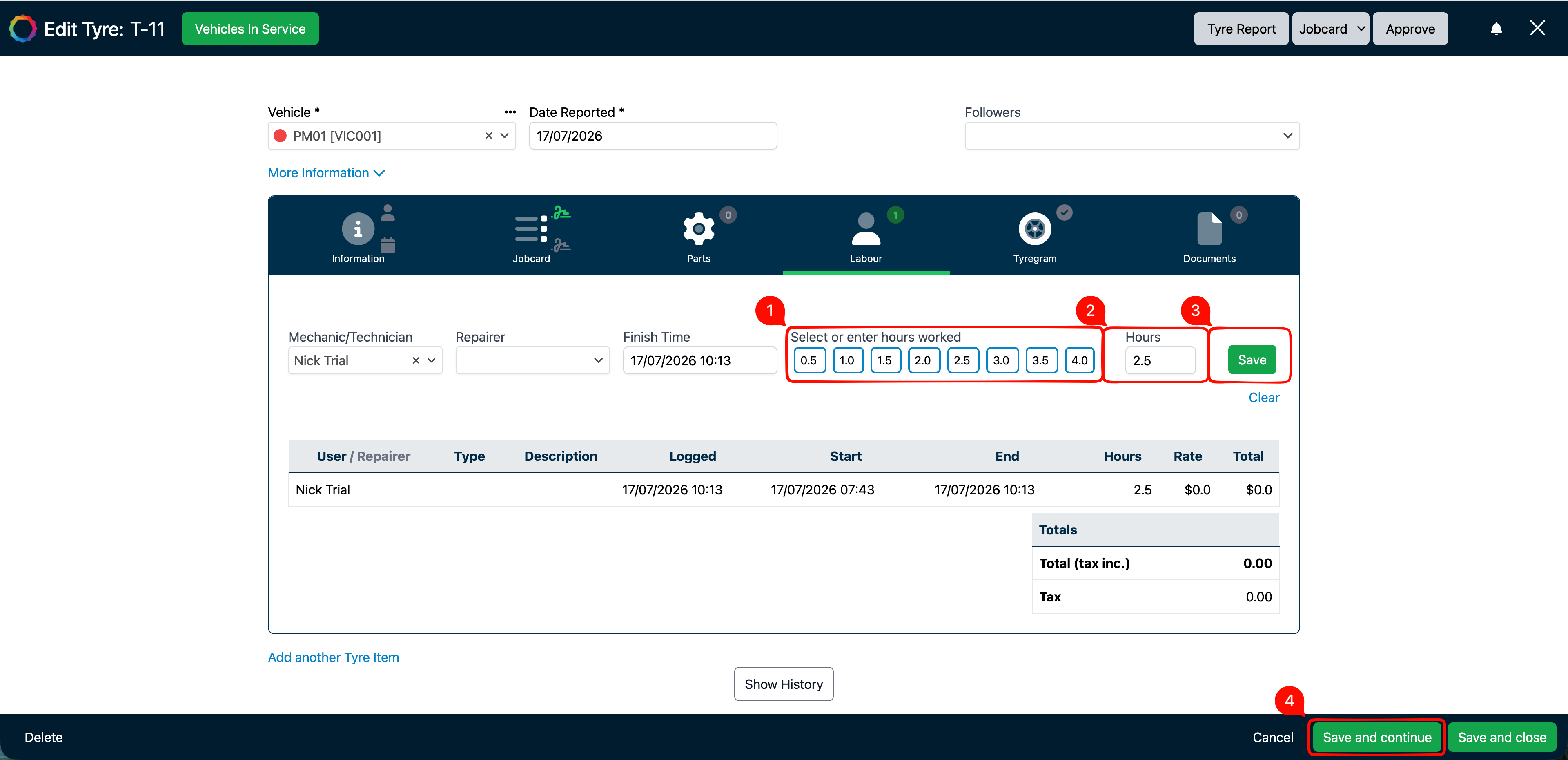
Task: Switch to the Parts tab label
Action: tap(698, 259)
